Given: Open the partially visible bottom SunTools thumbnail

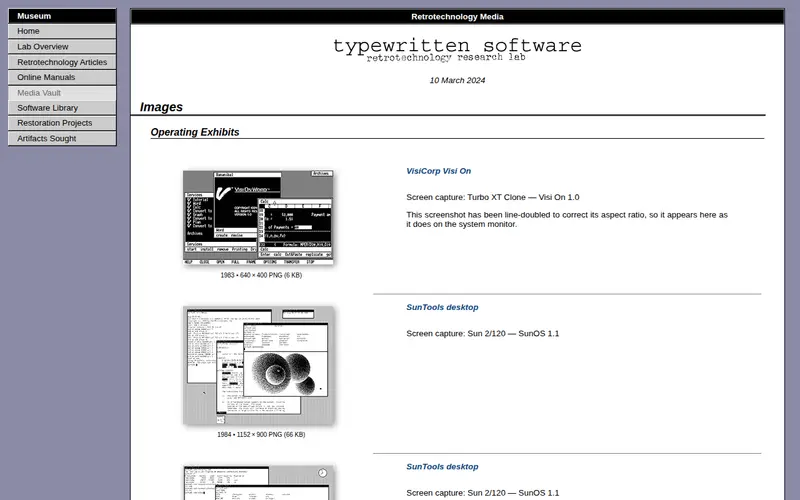Looking at the screenshot, I should [x=258, y=482].
